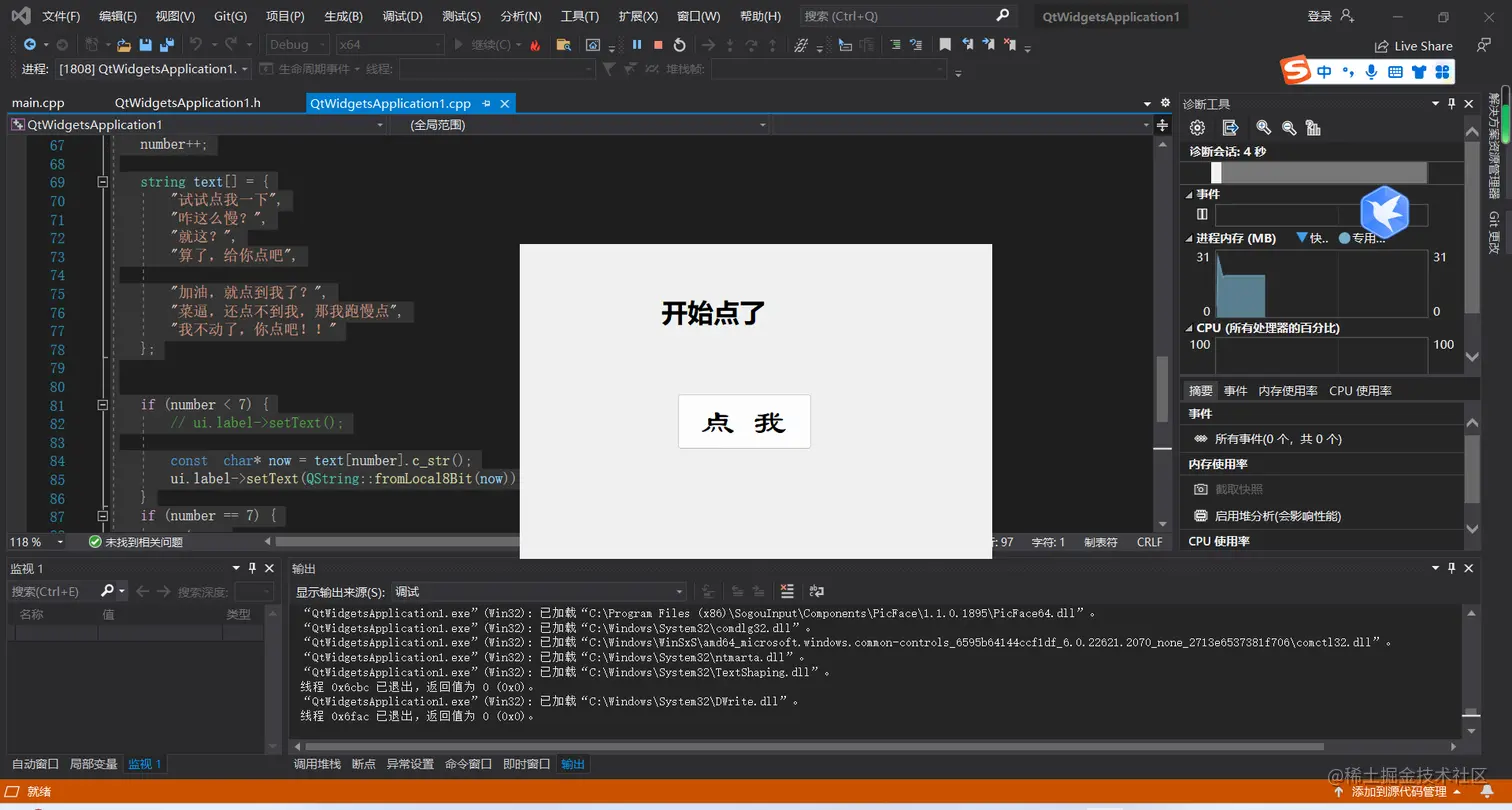Image resolution: width=1512 pixels, height=810 pixels.
Task: Click the Live Share button
Action: 1413,46
